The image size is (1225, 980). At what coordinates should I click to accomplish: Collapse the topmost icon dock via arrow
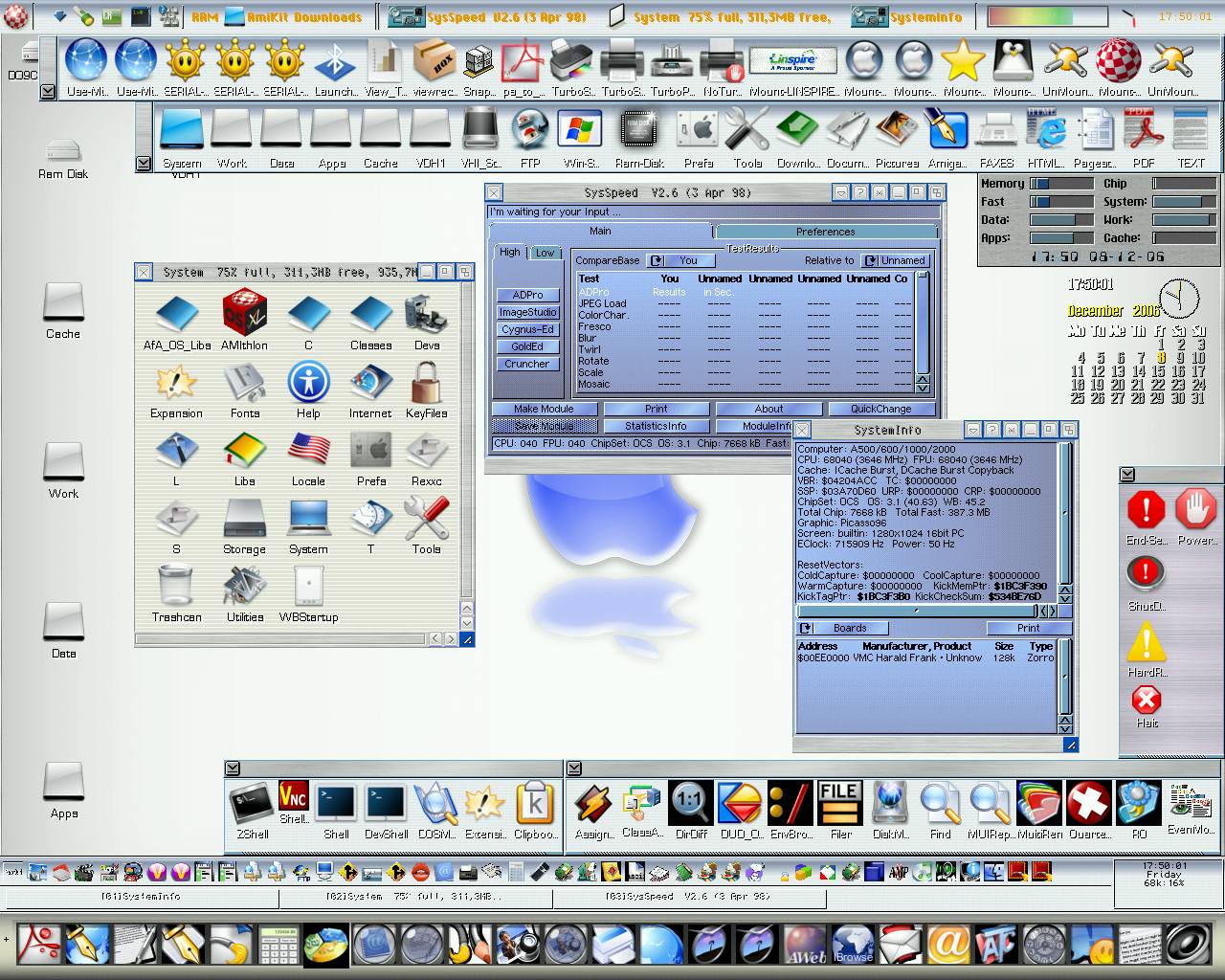(48, 91)
